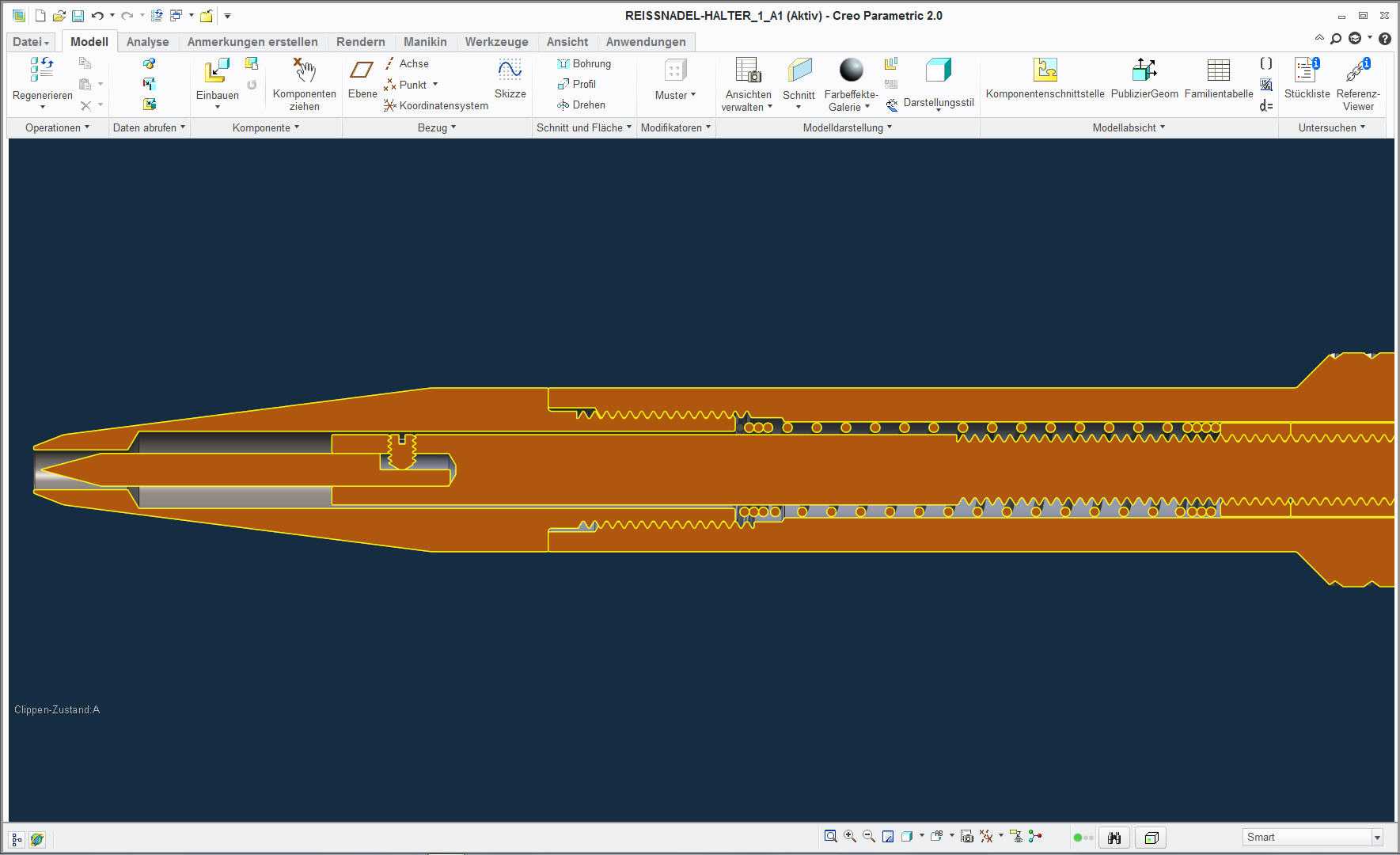The image size is (1400, 855).
Task: Start the Skizze sketch tool
Action: pyautogui.click(x=510, y=70)
